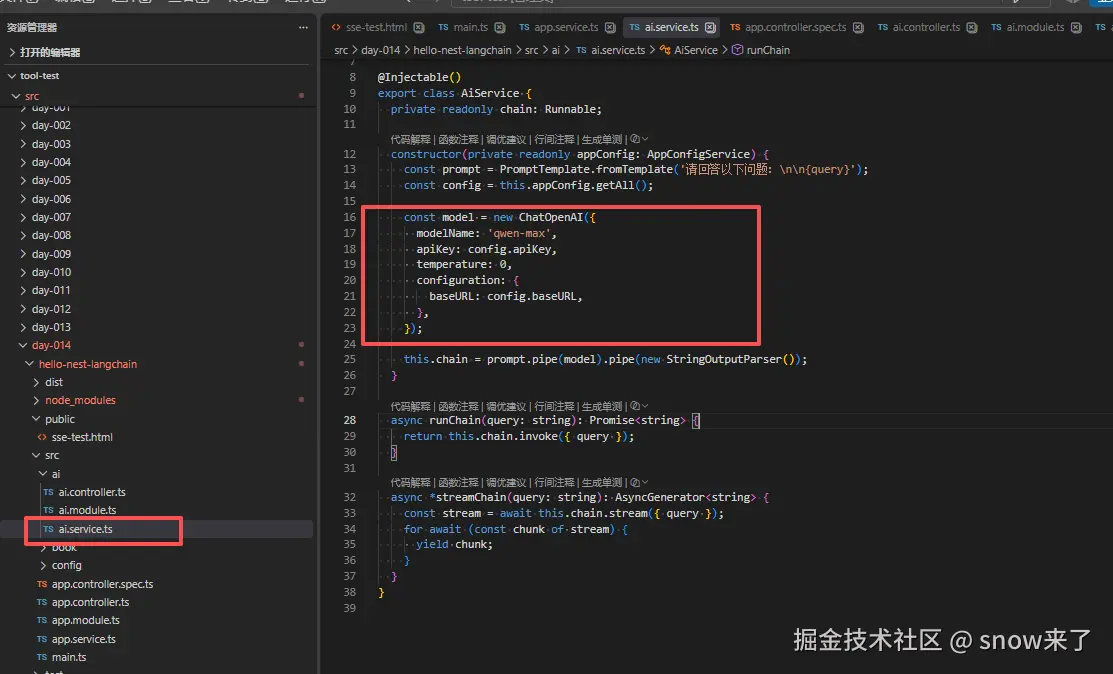Click the AiService class icon in breadcrumb
This screenshot has width=1113, height=674.
click(665, 50)
